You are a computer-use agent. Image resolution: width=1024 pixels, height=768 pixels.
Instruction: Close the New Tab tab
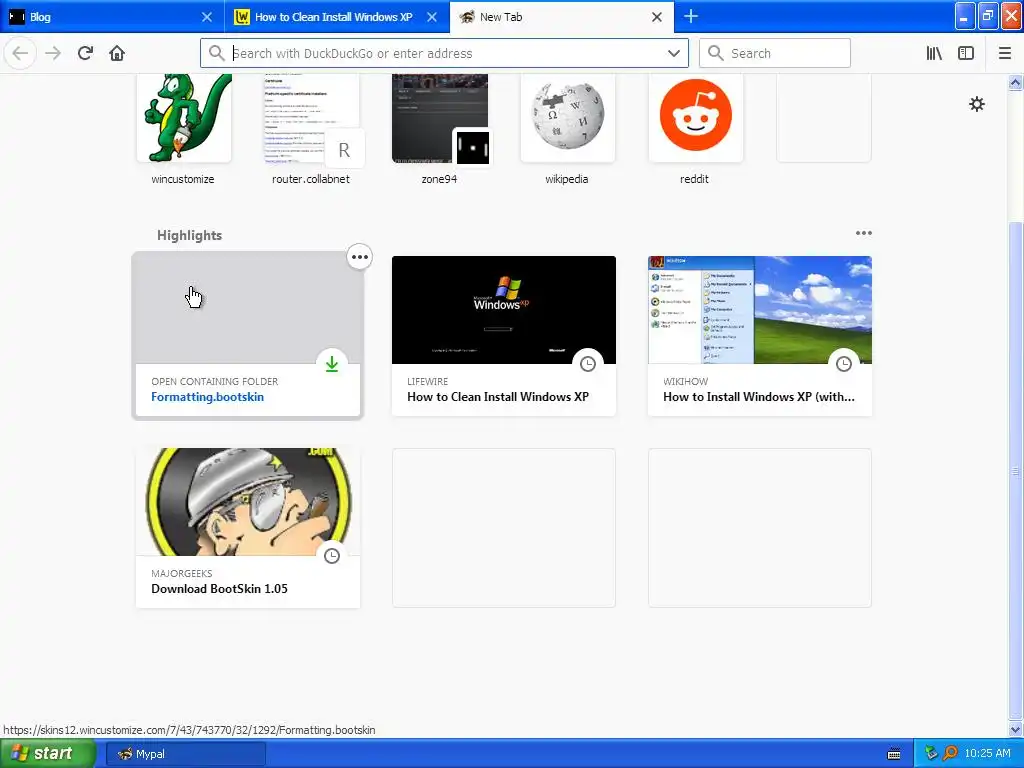(657, 17)
